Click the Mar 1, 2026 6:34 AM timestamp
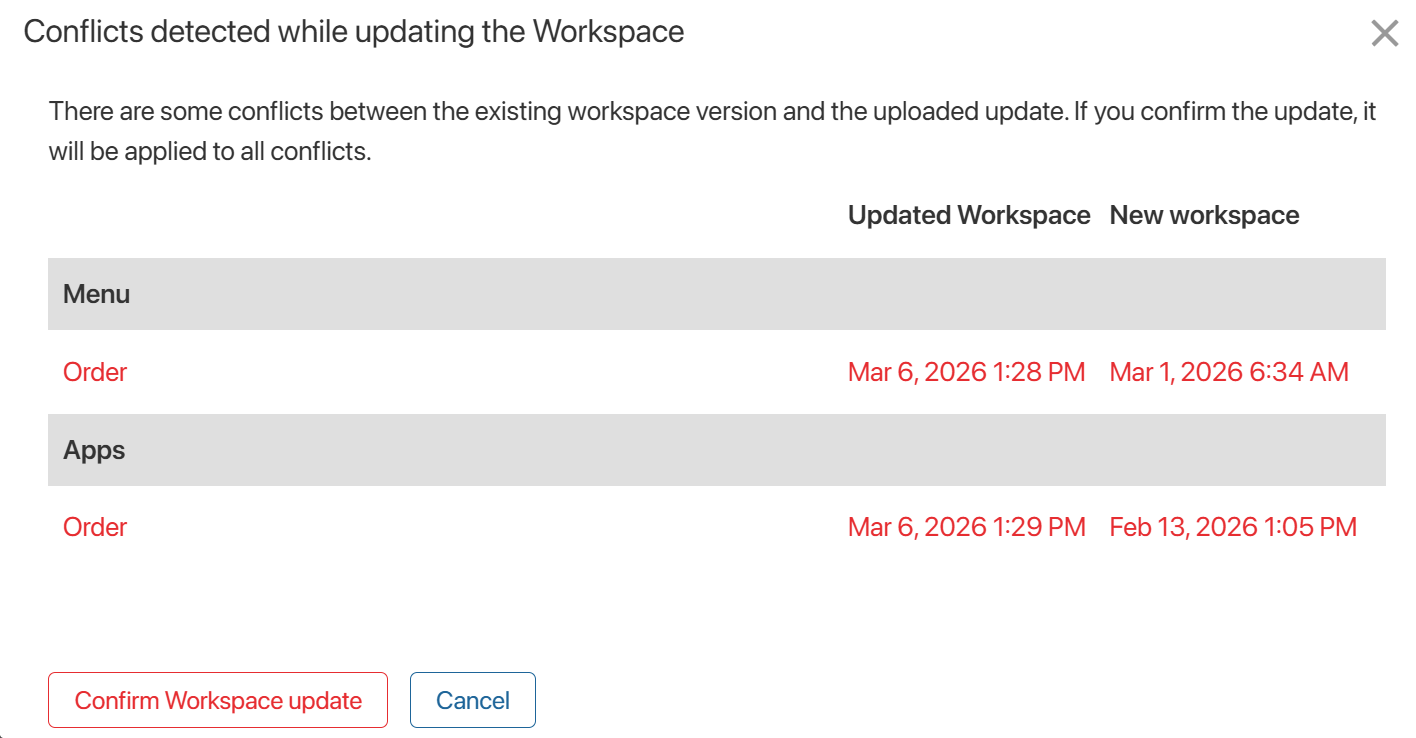Screen dimensions: 1416x738 tap(1229, 371)
